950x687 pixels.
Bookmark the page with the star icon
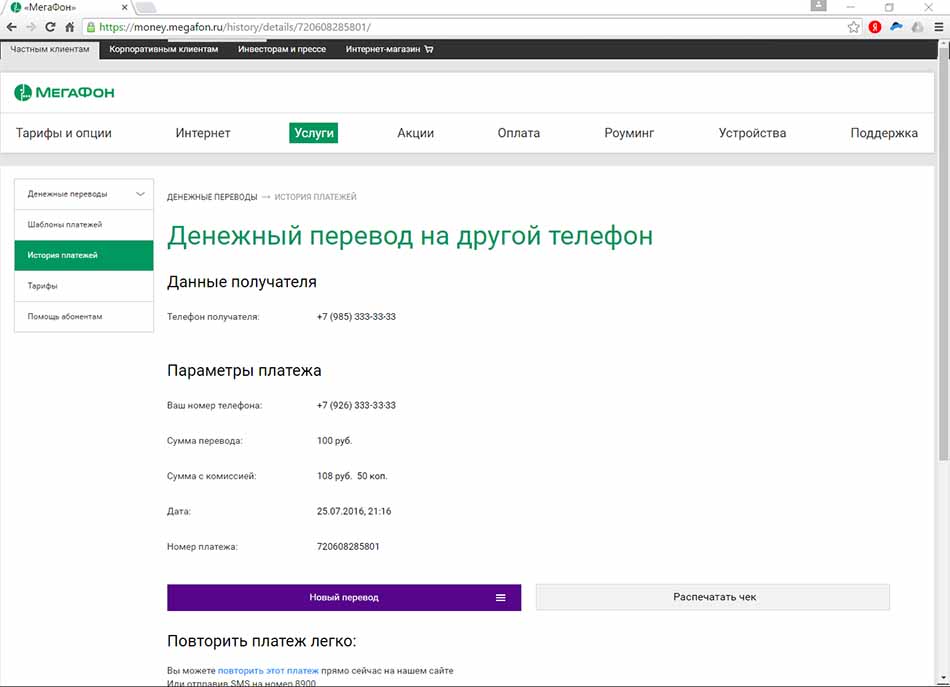point(854,27)
